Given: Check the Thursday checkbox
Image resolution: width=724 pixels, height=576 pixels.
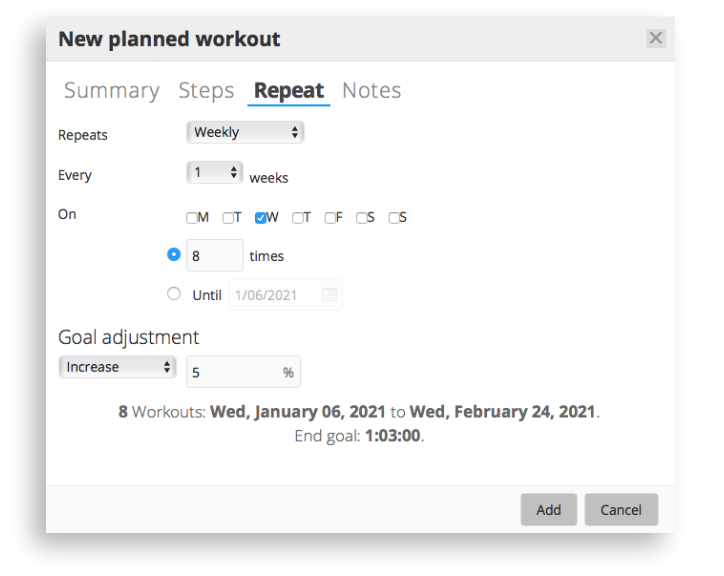Looking at the screenshot, I should point(298,218).
